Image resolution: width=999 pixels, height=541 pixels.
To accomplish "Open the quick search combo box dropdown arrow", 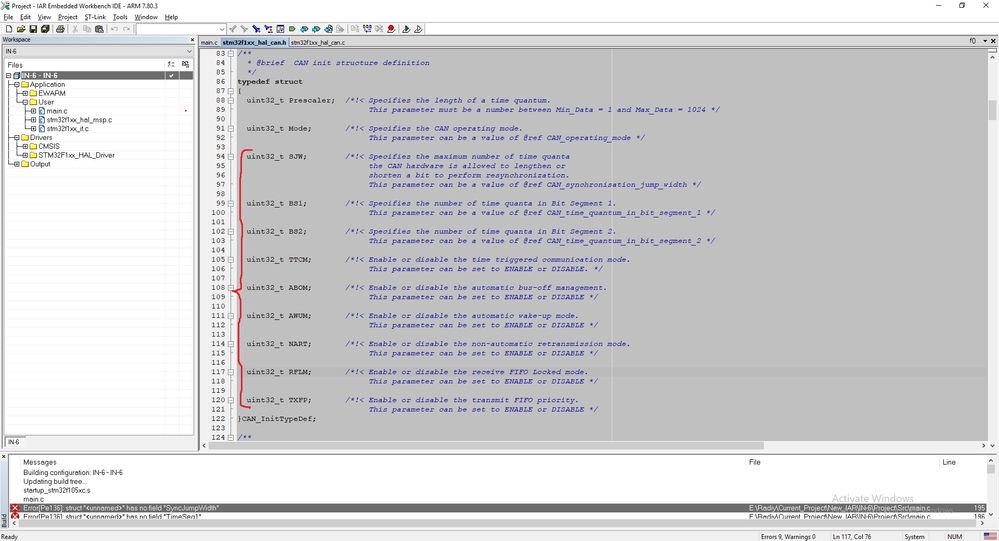I will tap(222, 29).
